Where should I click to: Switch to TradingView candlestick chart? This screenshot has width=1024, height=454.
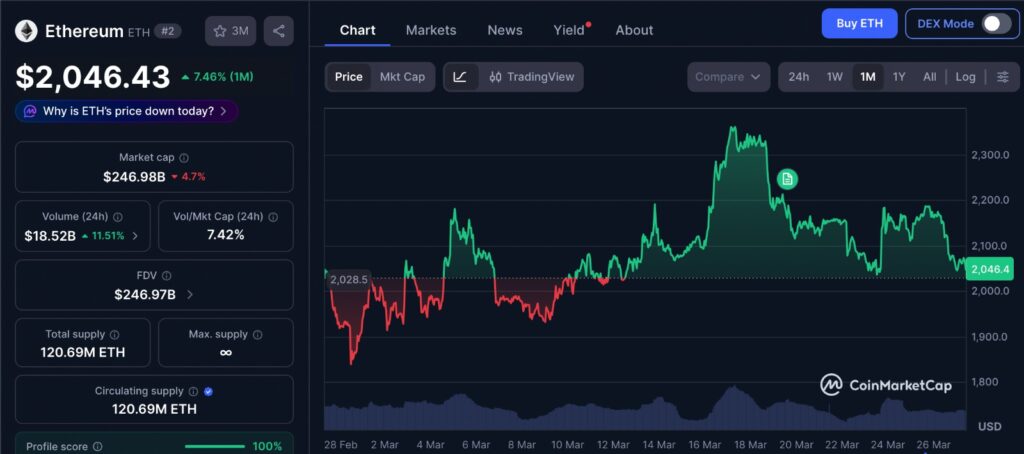click(x=532, y=77)
